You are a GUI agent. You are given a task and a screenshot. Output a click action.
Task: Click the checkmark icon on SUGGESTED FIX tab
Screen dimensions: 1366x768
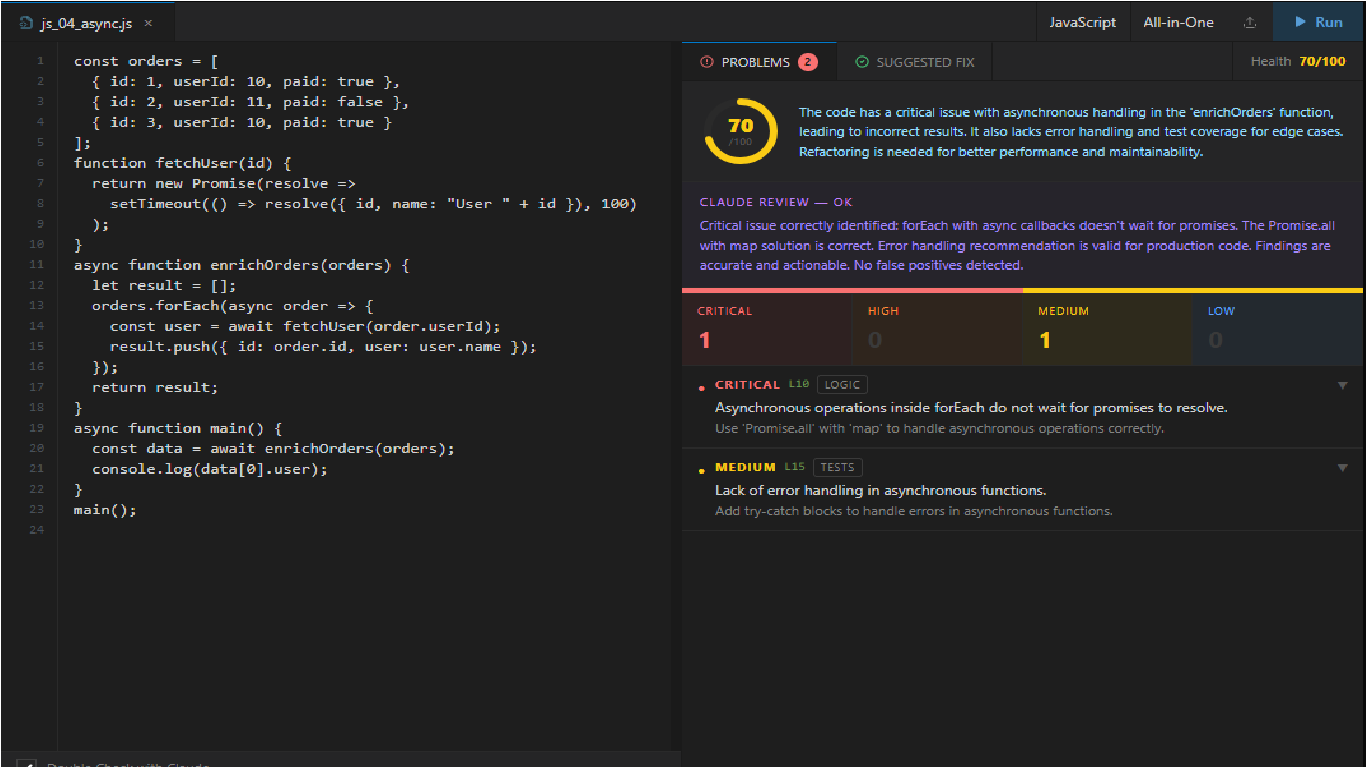pyautogui.click(x=862, y=62)
